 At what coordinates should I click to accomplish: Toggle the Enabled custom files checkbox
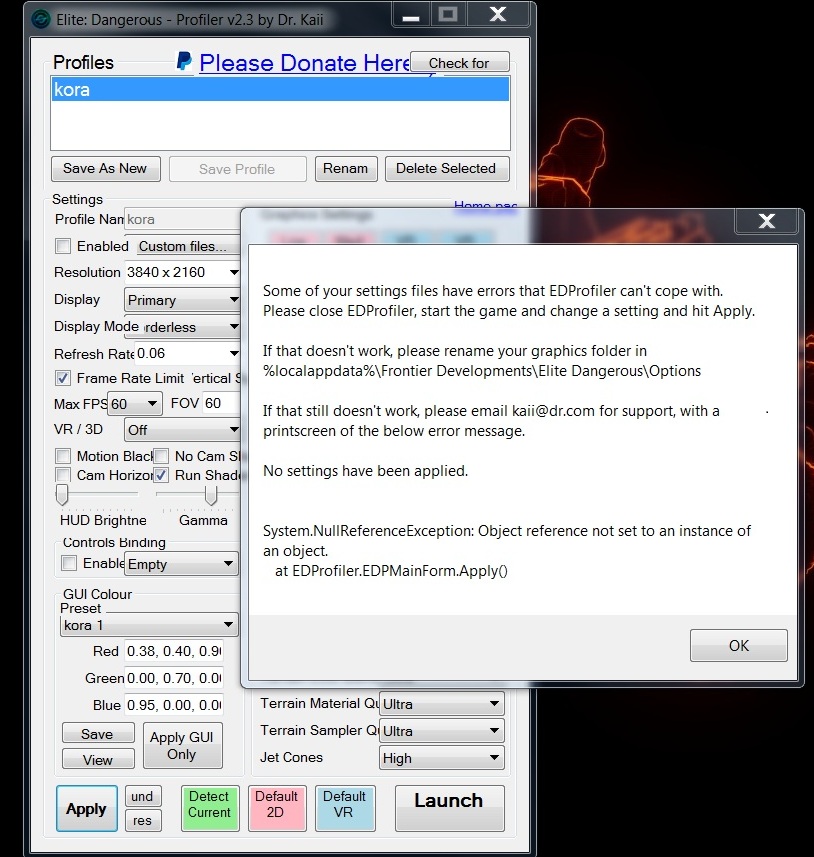(63, 246)
